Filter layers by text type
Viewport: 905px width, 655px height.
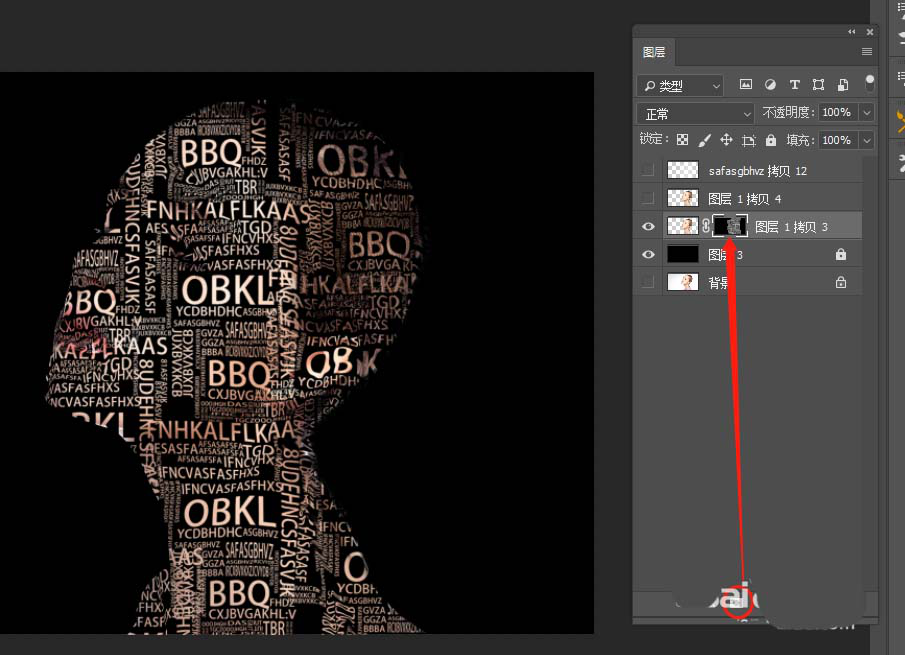pyautogui.click(x=794, y=85)
